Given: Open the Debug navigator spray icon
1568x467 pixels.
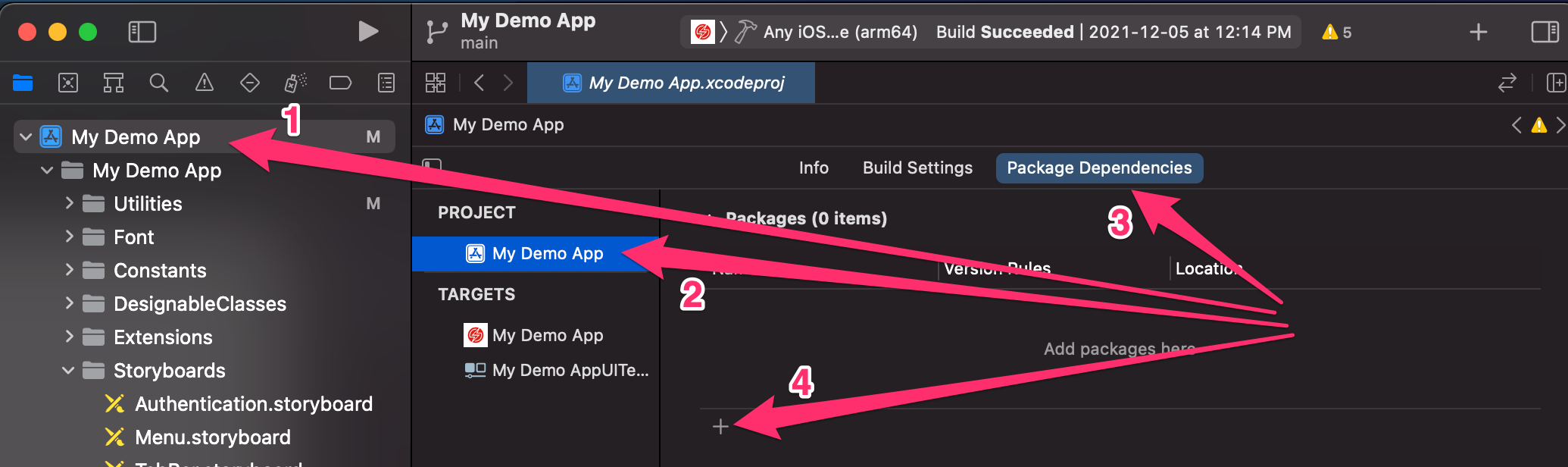Looking at the screenshot, I should (295, 83).
